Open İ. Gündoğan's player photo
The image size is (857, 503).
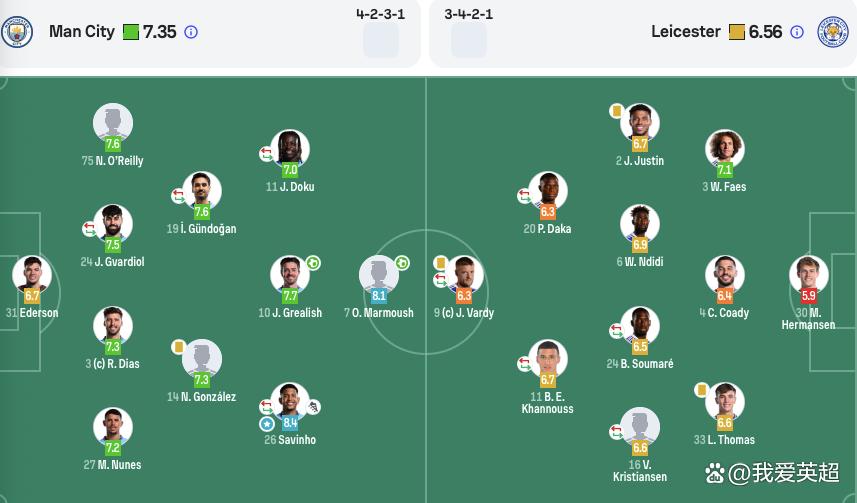tap(202, 190)
